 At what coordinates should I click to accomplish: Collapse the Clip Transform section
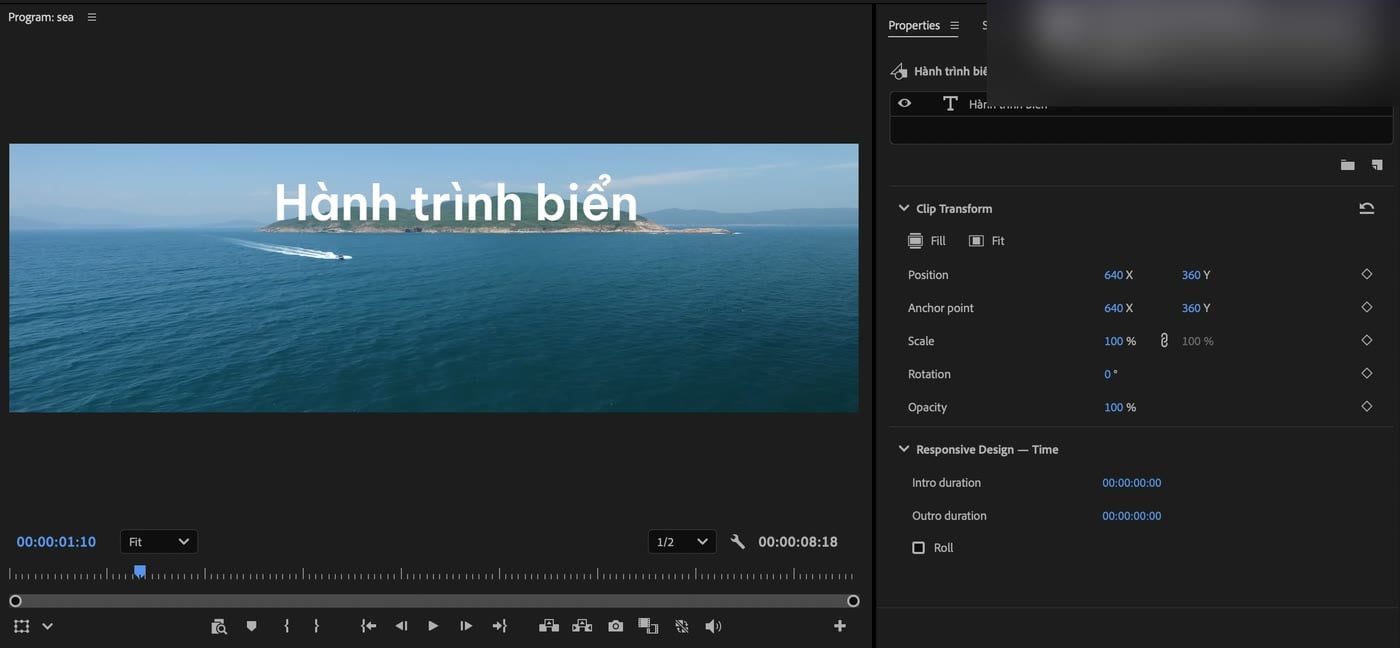903,208
